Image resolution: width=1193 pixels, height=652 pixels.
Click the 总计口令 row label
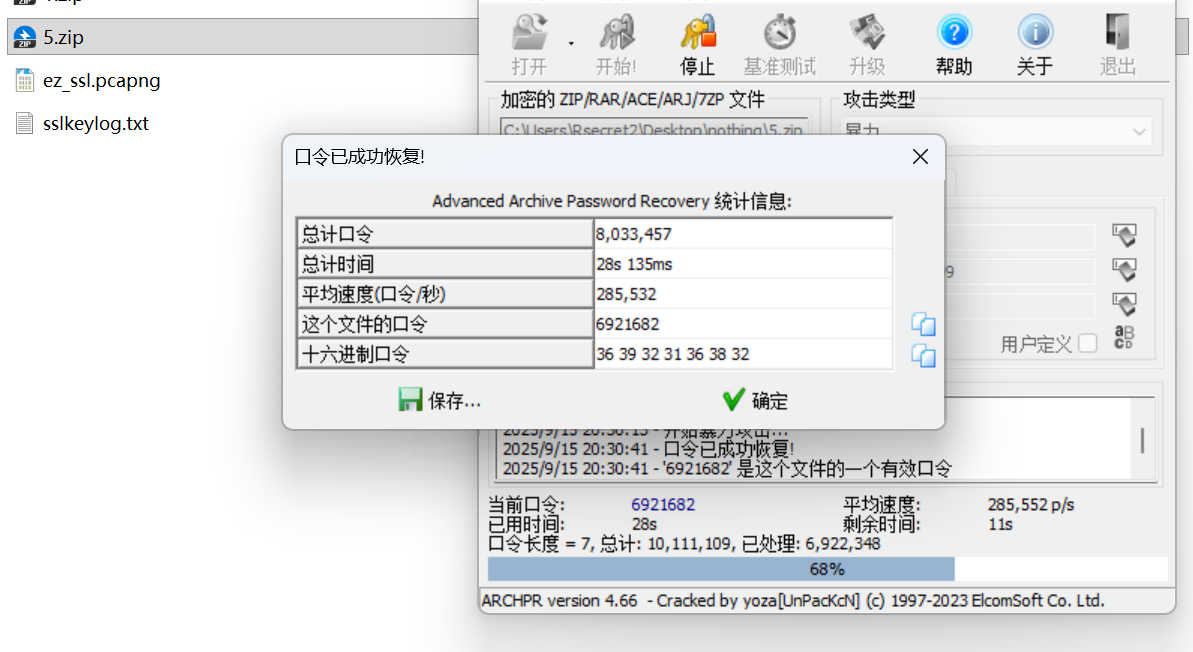point(444,234)
